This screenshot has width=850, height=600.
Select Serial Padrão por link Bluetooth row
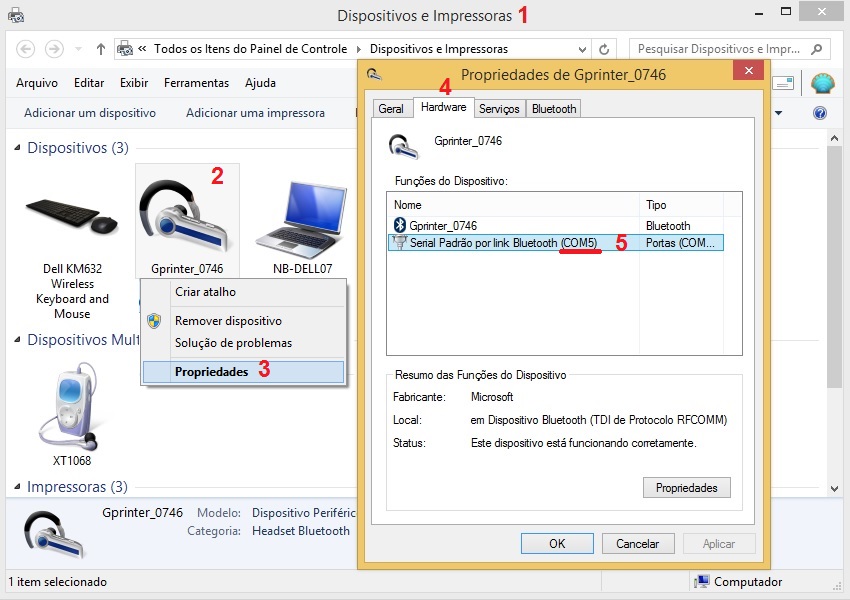point(556,243)
